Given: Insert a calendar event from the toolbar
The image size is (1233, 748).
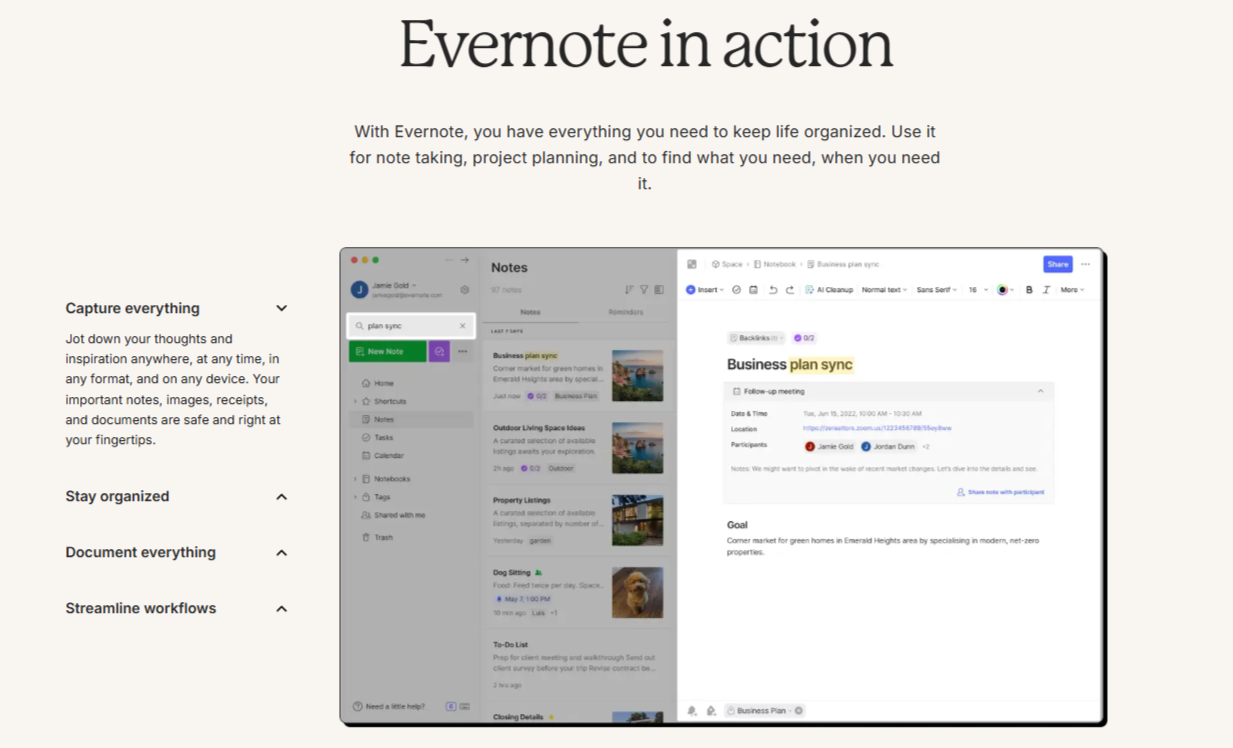Looking at the screenshot, I should click(x=754, y=290).
